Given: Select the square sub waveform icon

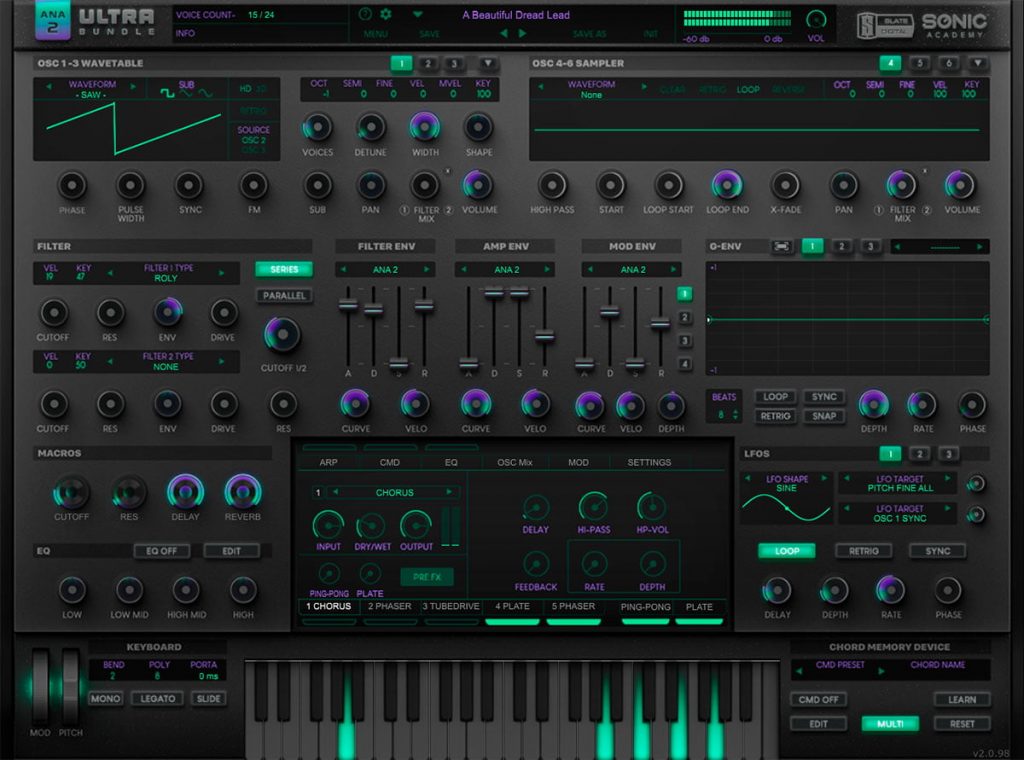Looking at the screenshot, I should pos(167,94).
